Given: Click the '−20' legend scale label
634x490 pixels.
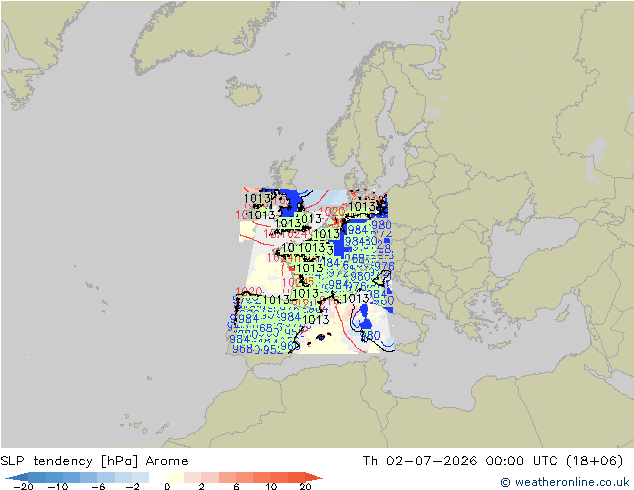Looking at the screenshot, I should pos(23,486).
